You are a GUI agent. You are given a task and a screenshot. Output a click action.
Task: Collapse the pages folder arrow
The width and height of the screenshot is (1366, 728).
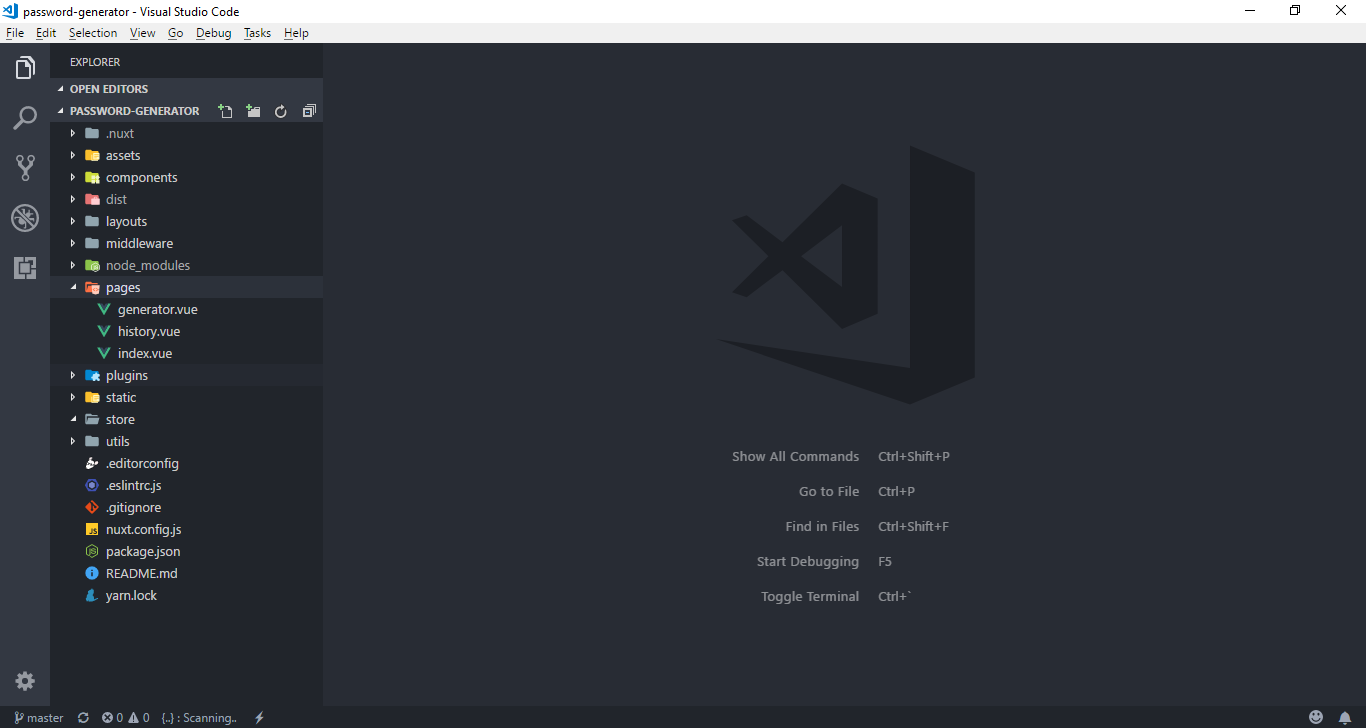73,287
